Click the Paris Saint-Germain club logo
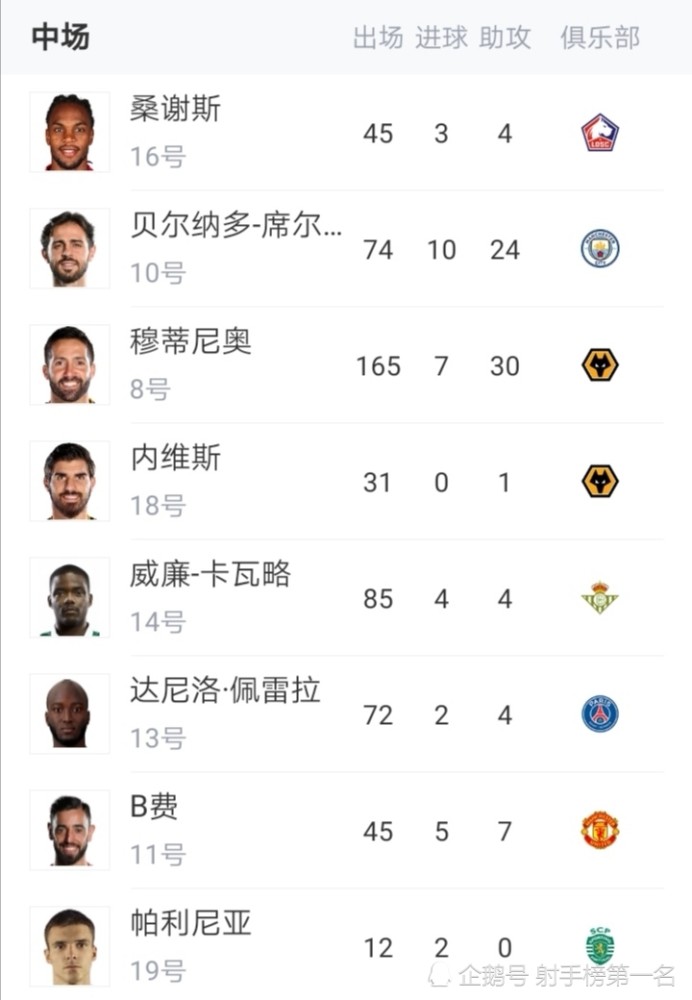692x1000 pixels. pos(600,714)
